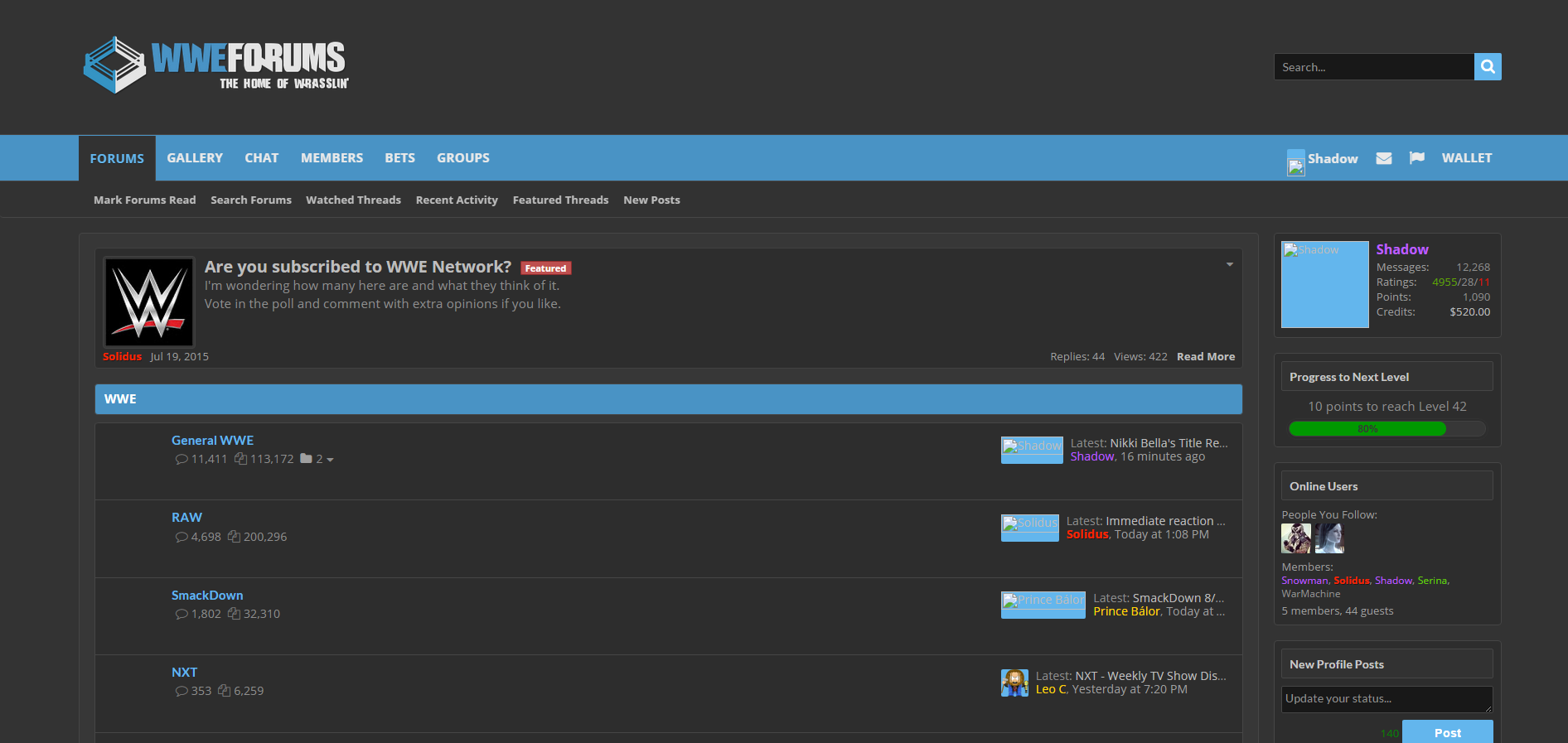1568x743 pixels.
Task: Open Watched Threads submenu link
Action: [x=353, y=200]
